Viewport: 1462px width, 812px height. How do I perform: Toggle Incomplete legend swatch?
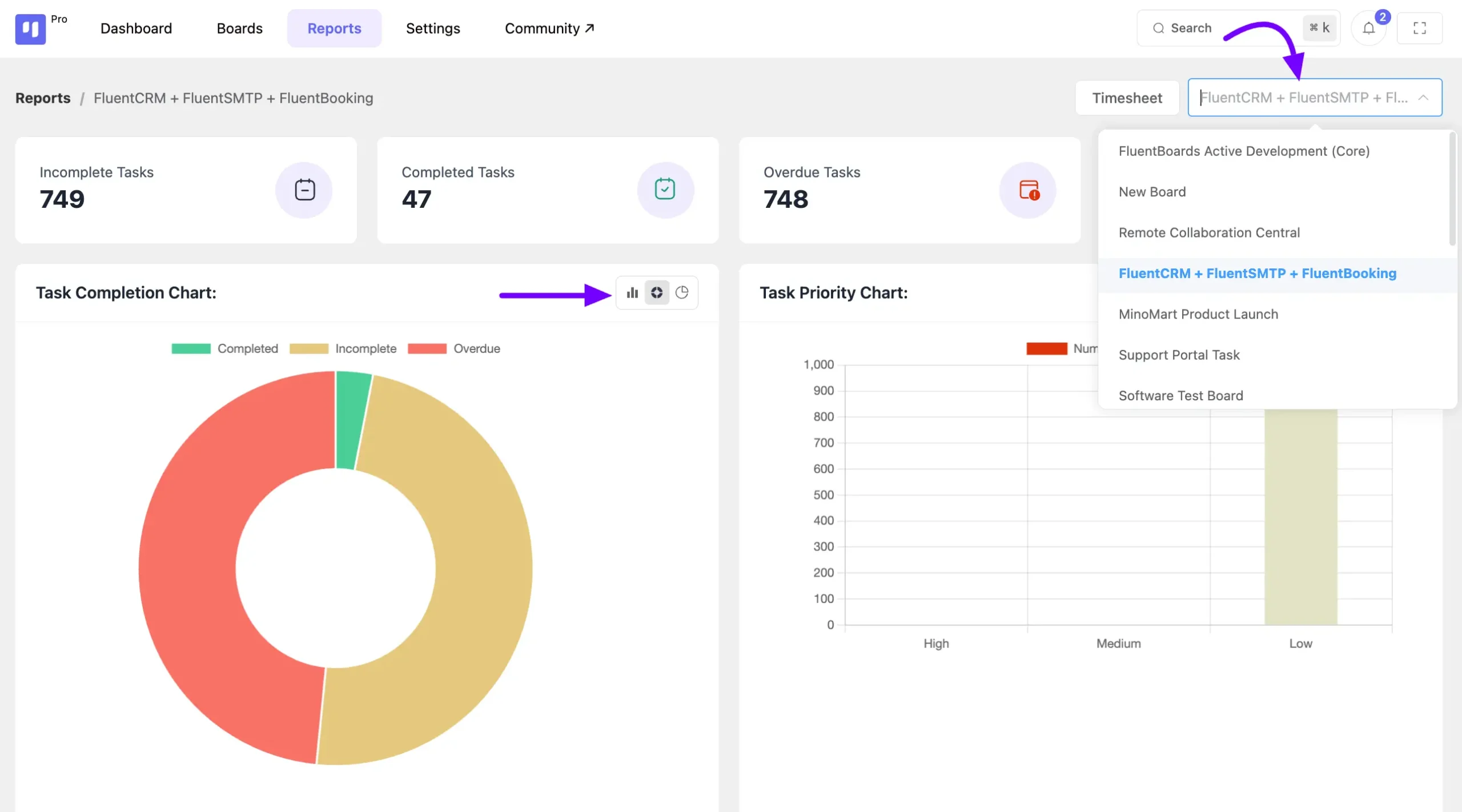point(309,349)
